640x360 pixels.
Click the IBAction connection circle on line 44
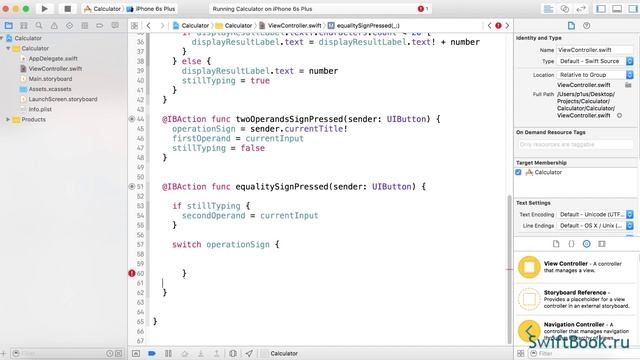tap(131, 119)
